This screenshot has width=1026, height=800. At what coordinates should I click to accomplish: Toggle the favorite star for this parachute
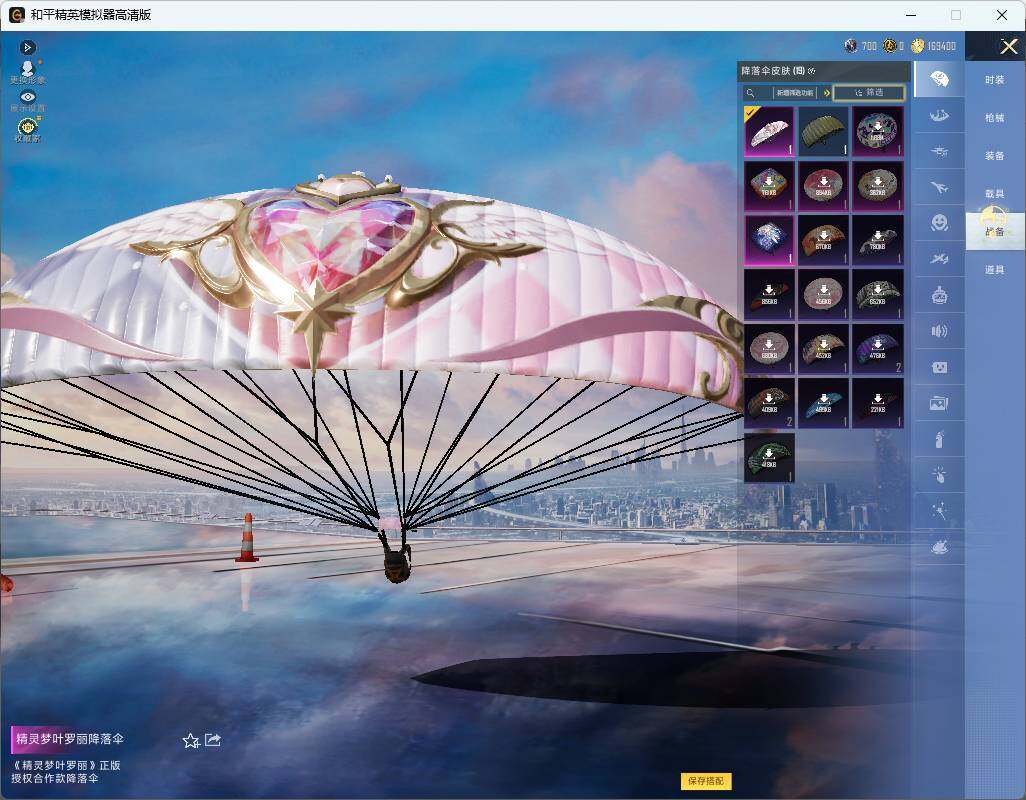click(x=190, y=740)
